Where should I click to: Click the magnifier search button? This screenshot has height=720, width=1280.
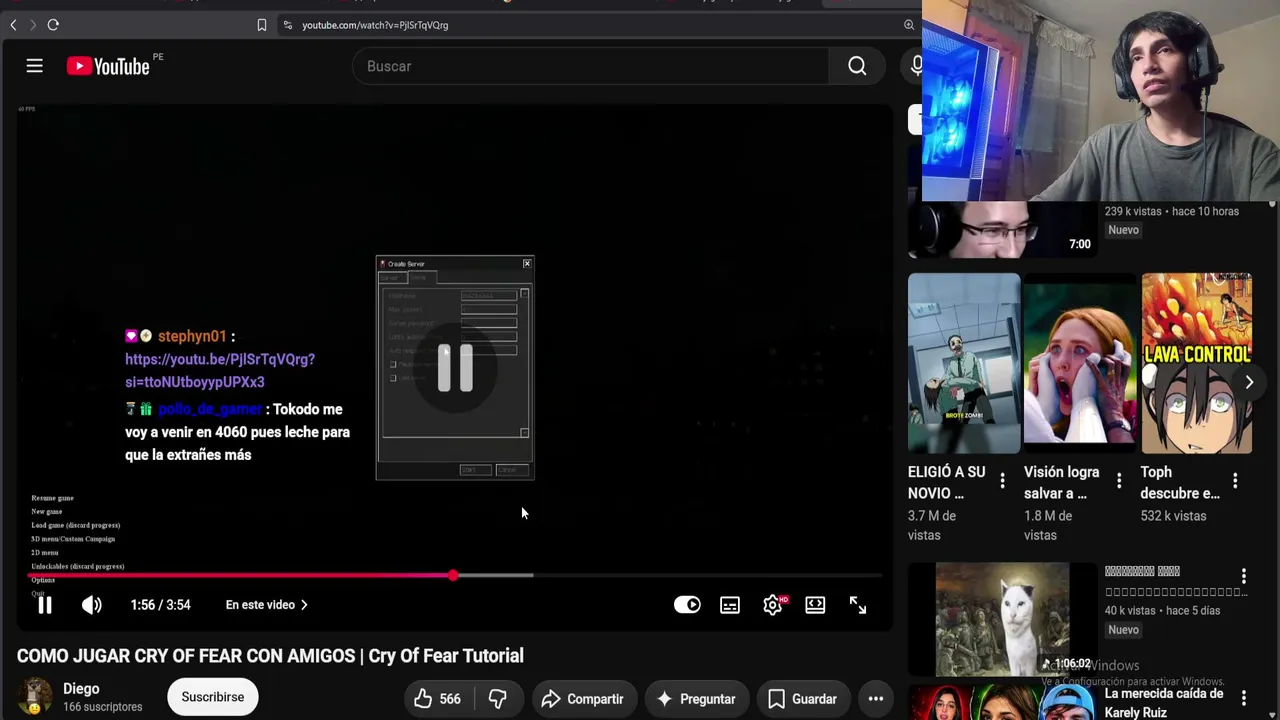(x=857, y=66)
